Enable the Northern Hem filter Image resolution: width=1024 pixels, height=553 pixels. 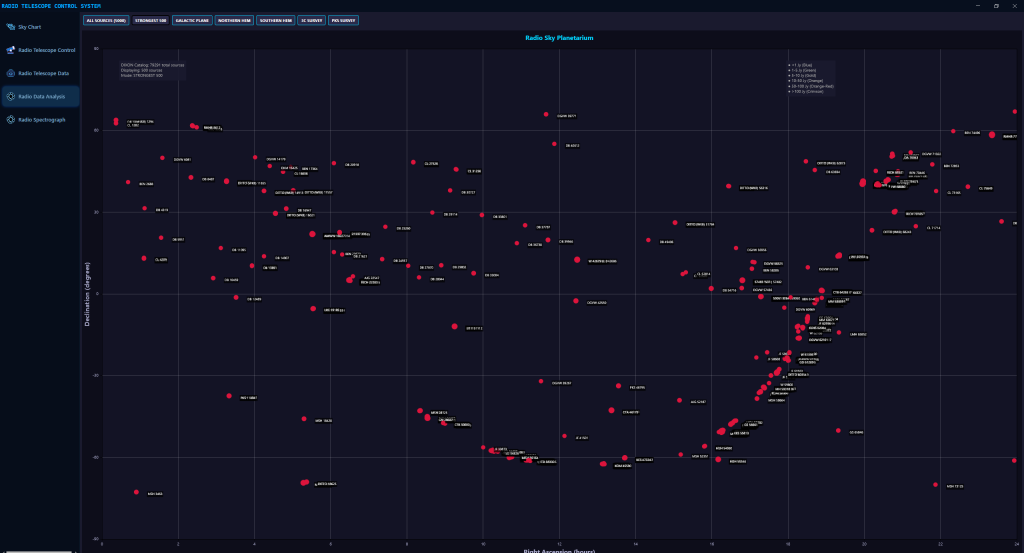click(233, 20)
